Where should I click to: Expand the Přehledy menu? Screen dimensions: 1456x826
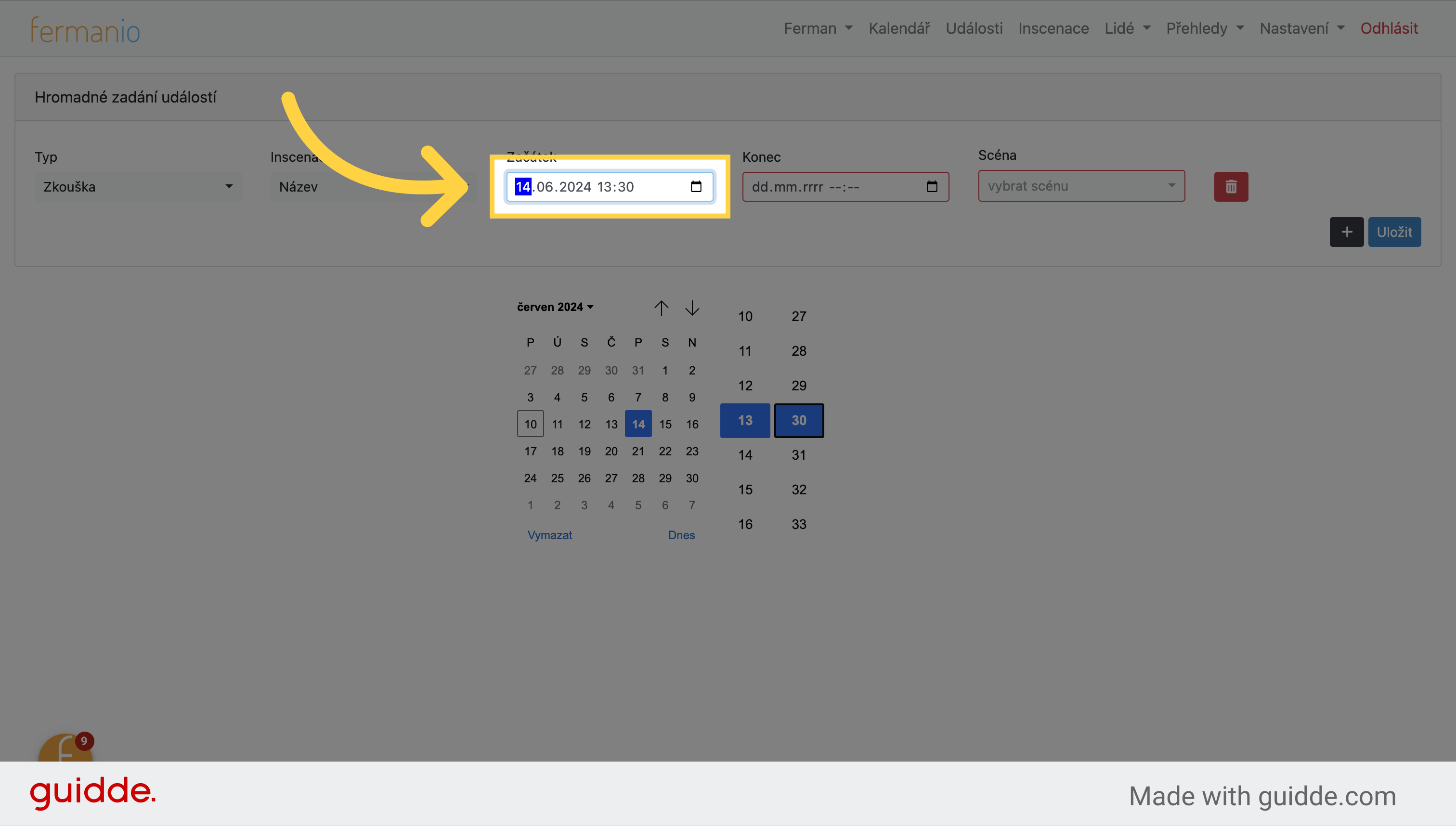pos(1205,28)
